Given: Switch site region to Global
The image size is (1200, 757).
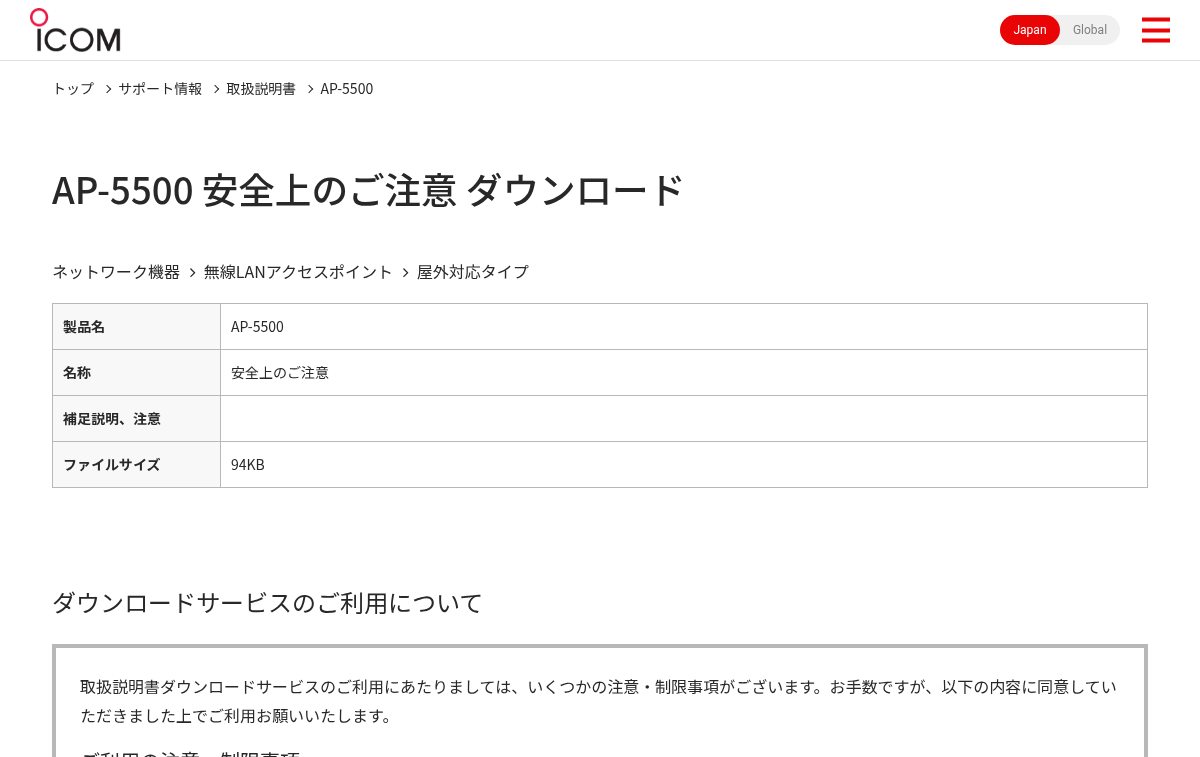Looking at the screenshot, I should coord(1090,30).
